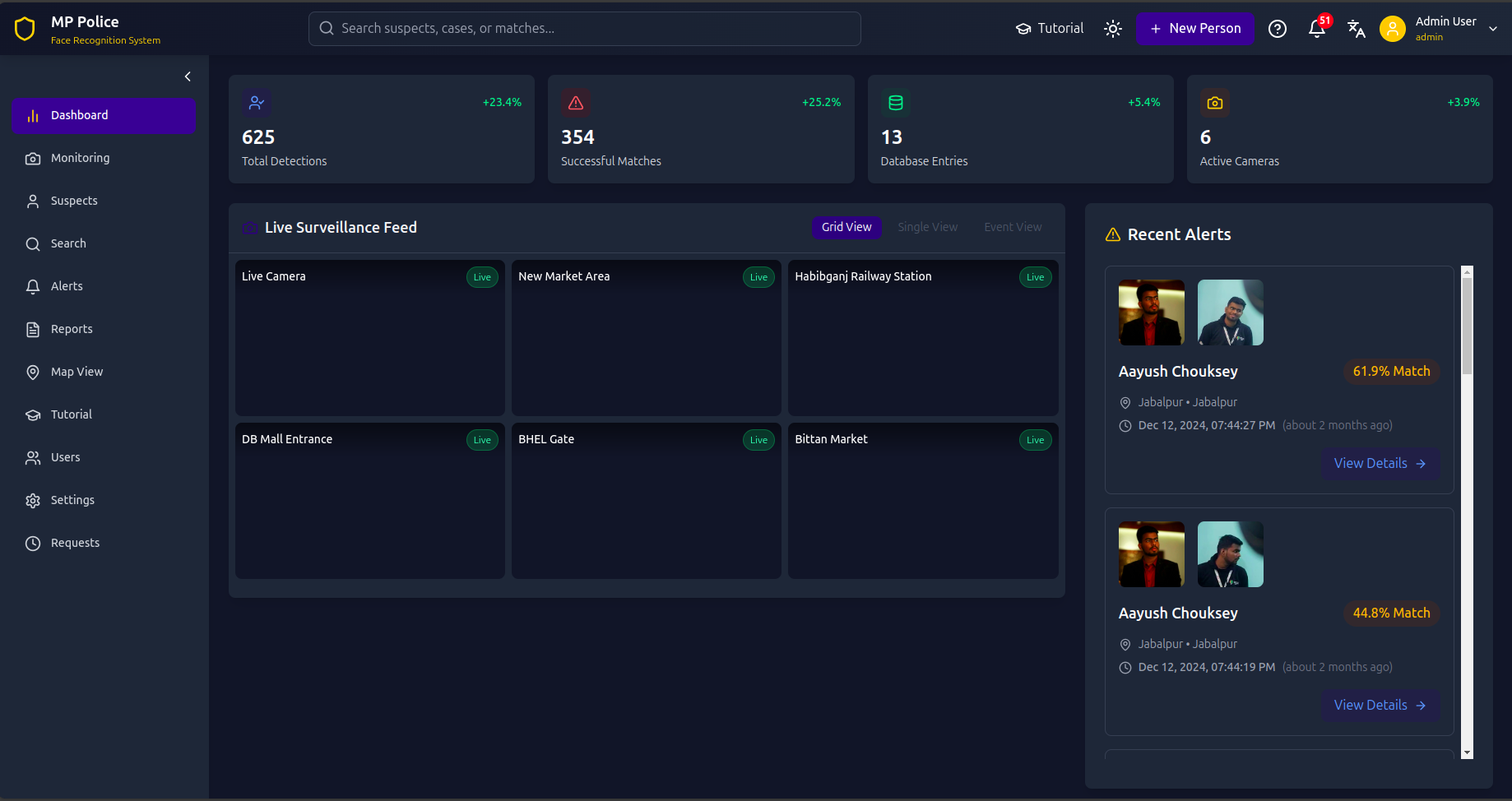
Task: Click the 61.9% Match badge
Action: pos(1391,372)
